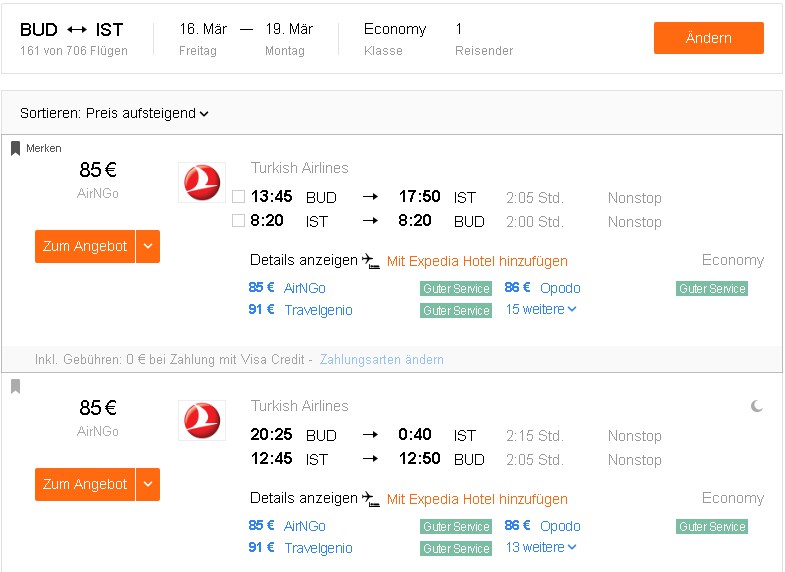Expand arrow next to first Zum Angebot button
The width and height of the screenshot is (785, 572).
coord(148,246)
